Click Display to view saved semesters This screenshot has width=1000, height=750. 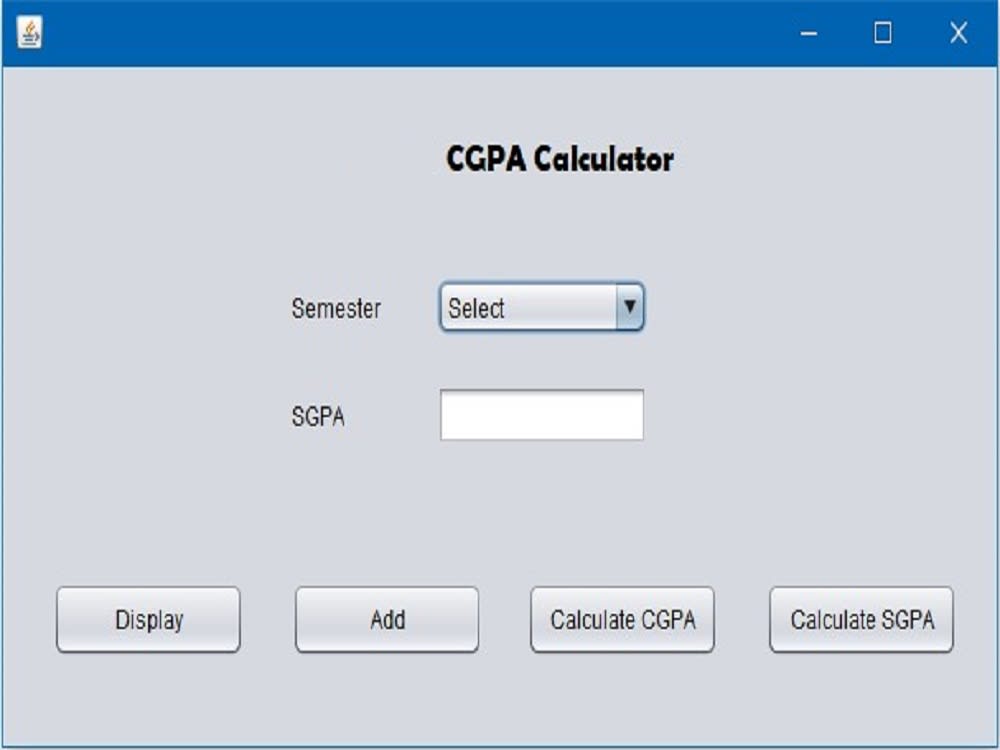(x=148, y=620)
